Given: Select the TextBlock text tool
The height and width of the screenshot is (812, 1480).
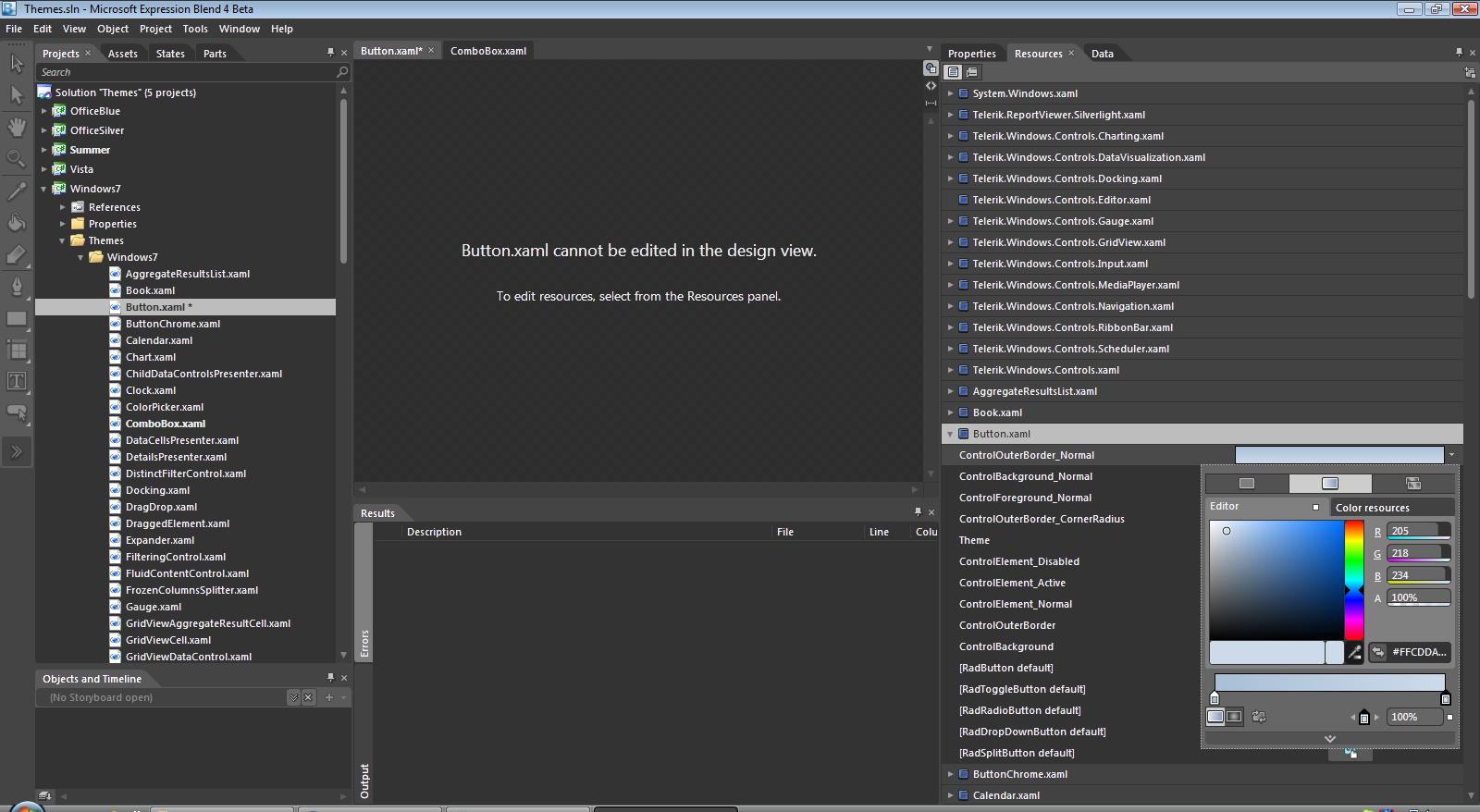Looking at the screenshot, I should [x=17, y=381].
